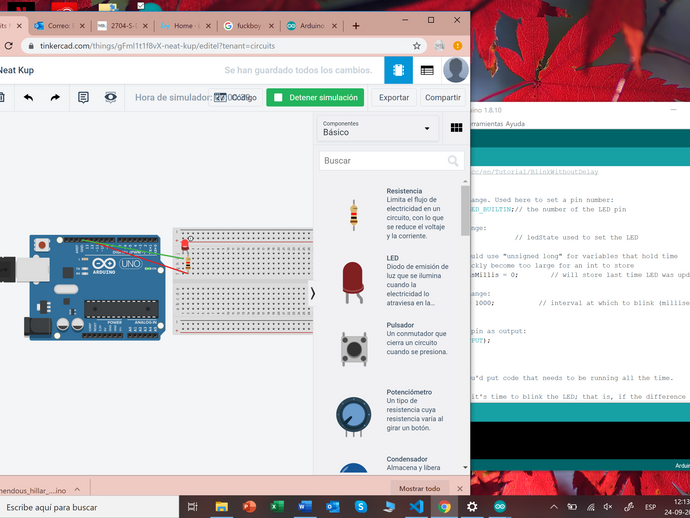Click Mostrar todo in downloads bar

(x=419, y=489)
